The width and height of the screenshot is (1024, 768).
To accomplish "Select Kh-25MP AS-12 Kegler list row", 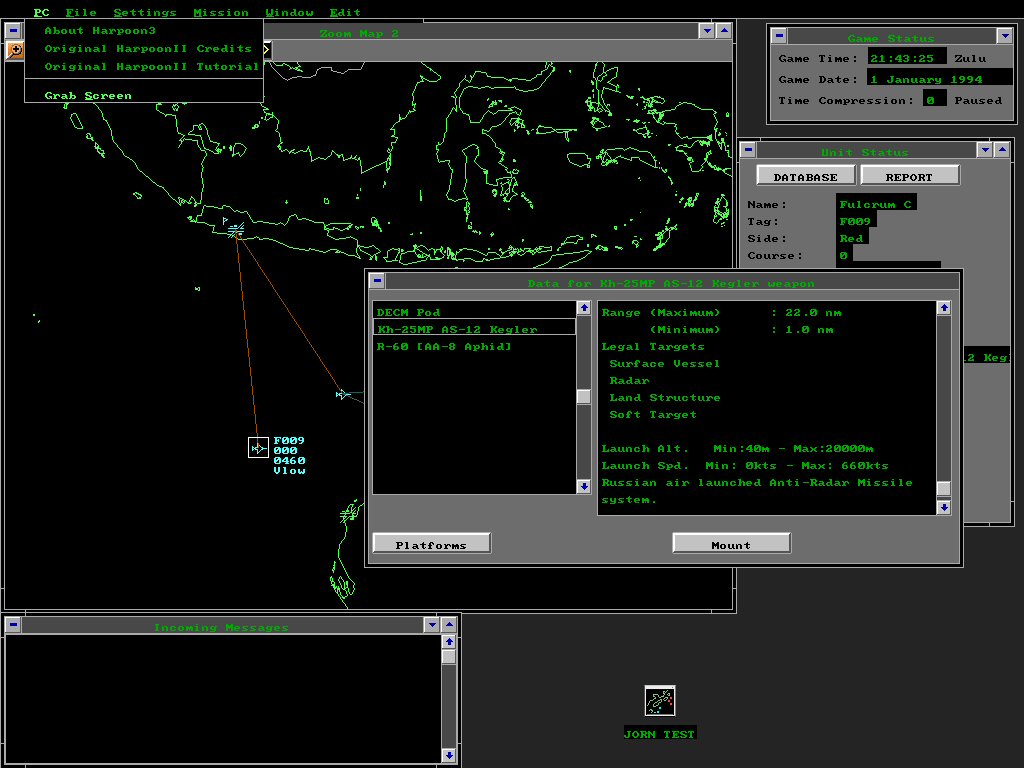I will (x=474, y=328).
